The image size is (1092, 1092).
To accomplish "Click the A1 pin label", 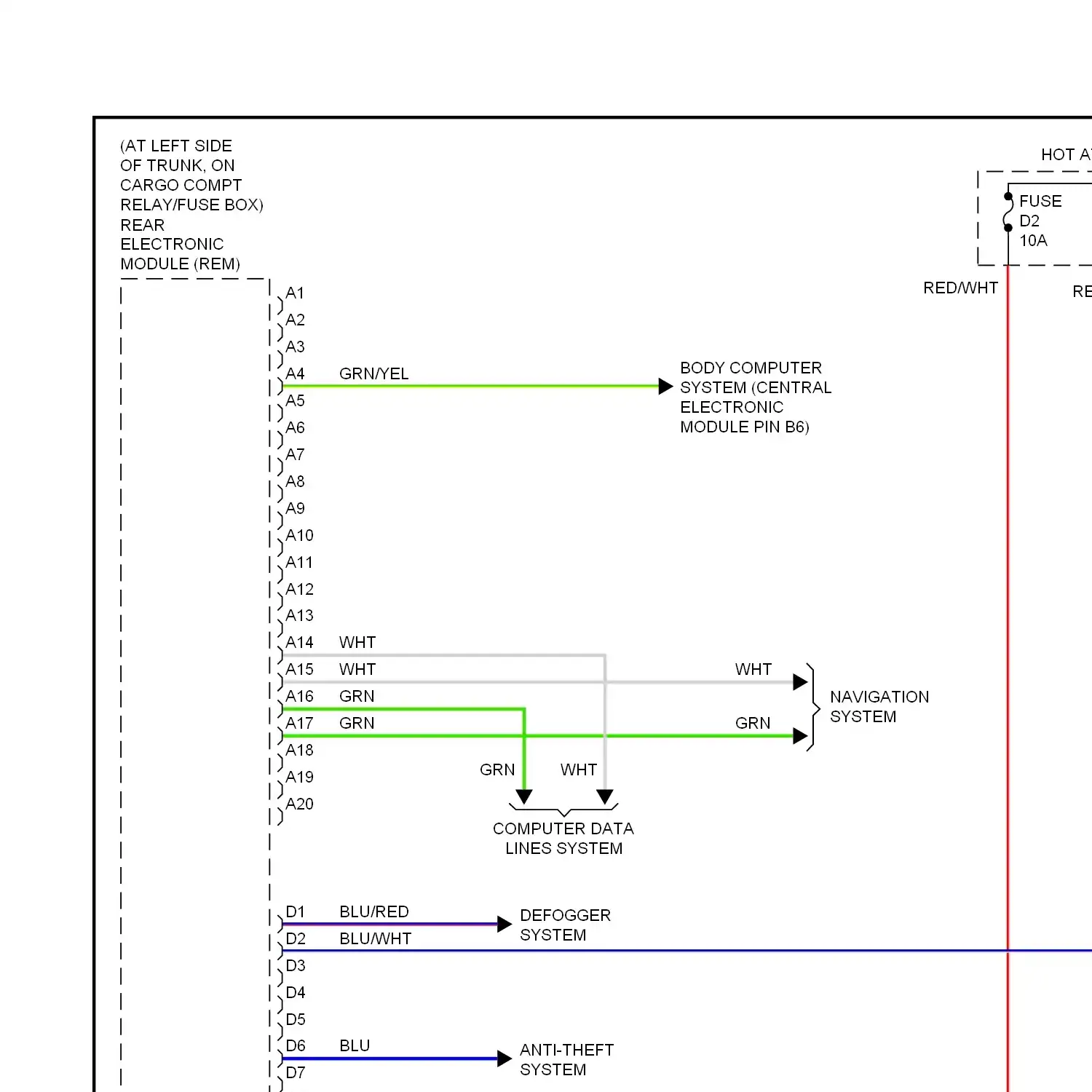I will 295,293.
